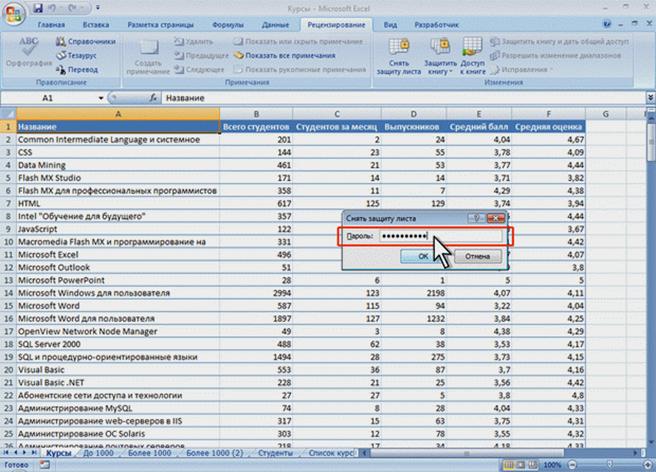Switch to Page Layout view in status bar
The width and height of the screenshot is (656, 472).
click(521, 465)
